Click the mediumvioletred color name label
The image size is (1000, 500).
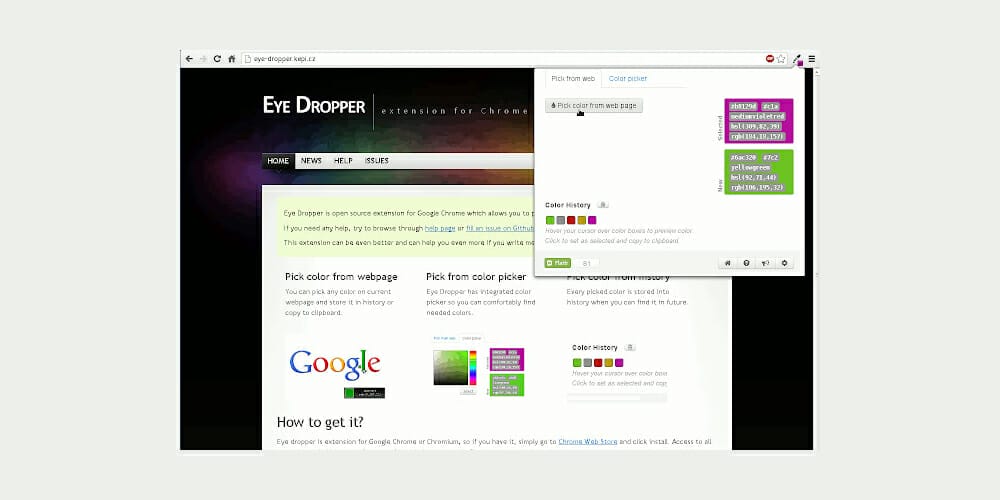coord(757,117)
